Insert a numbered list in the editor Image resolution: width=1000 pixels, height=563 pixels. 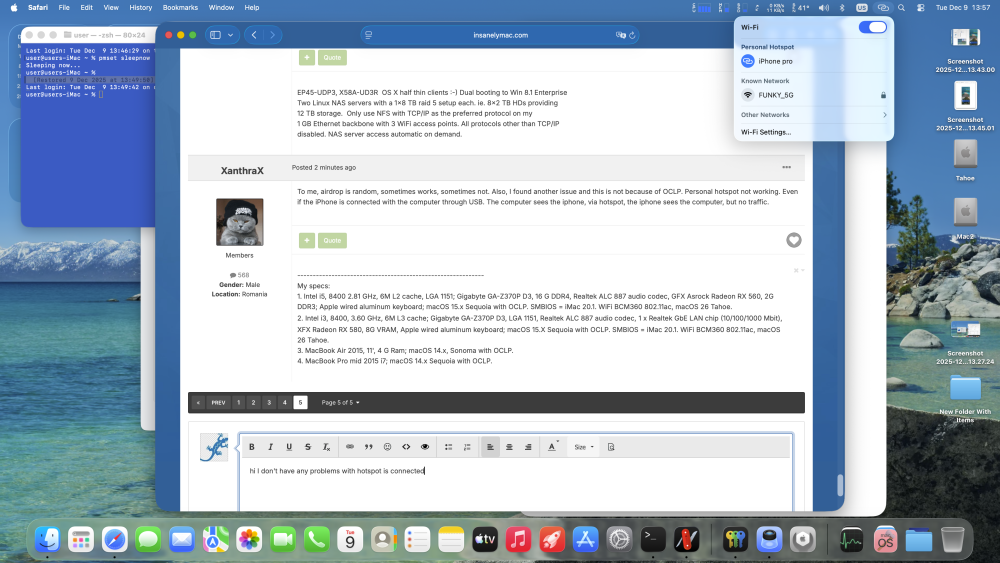tap(467, 447)
